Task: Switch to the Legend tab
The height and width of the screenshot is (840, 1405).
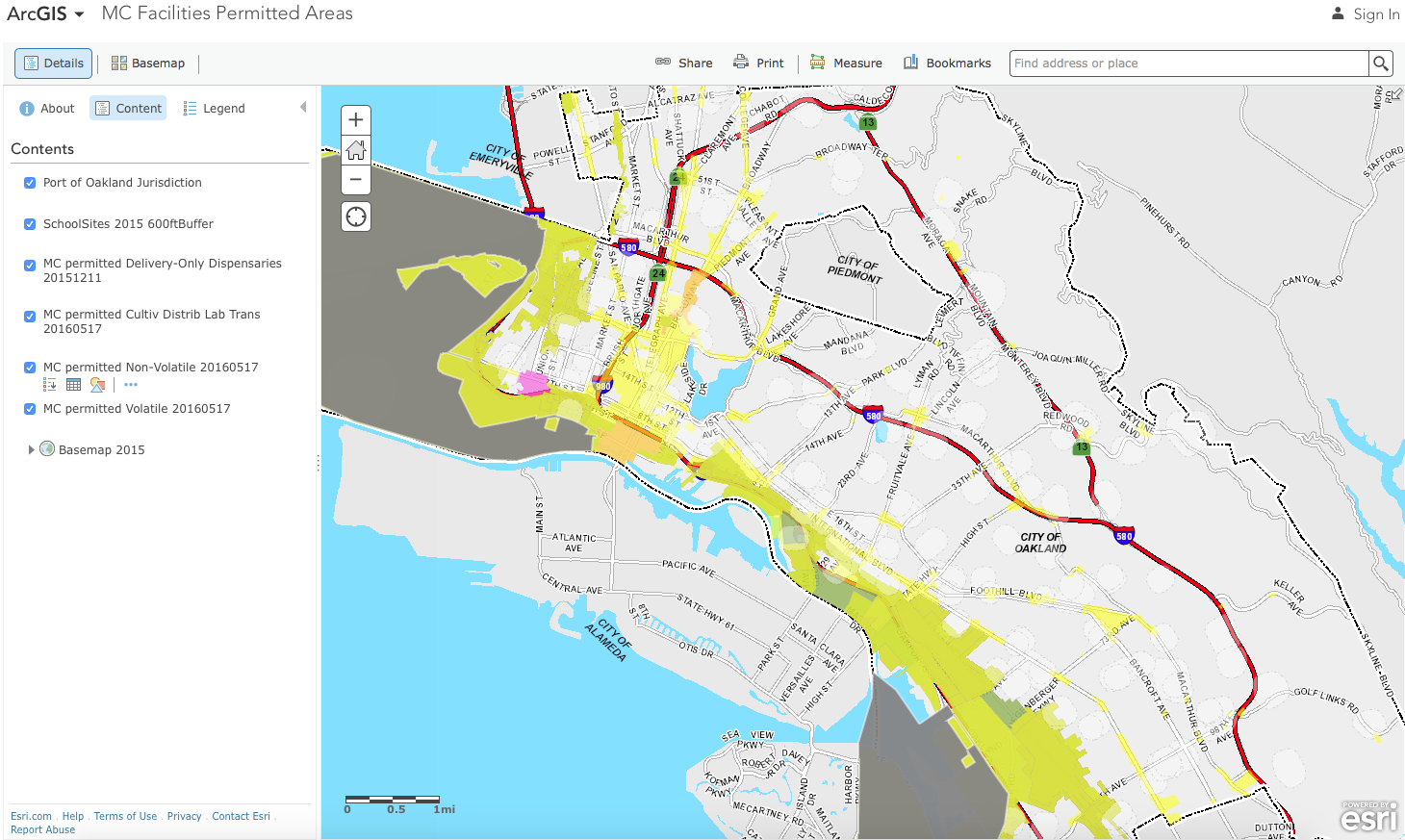Action: 214,108
